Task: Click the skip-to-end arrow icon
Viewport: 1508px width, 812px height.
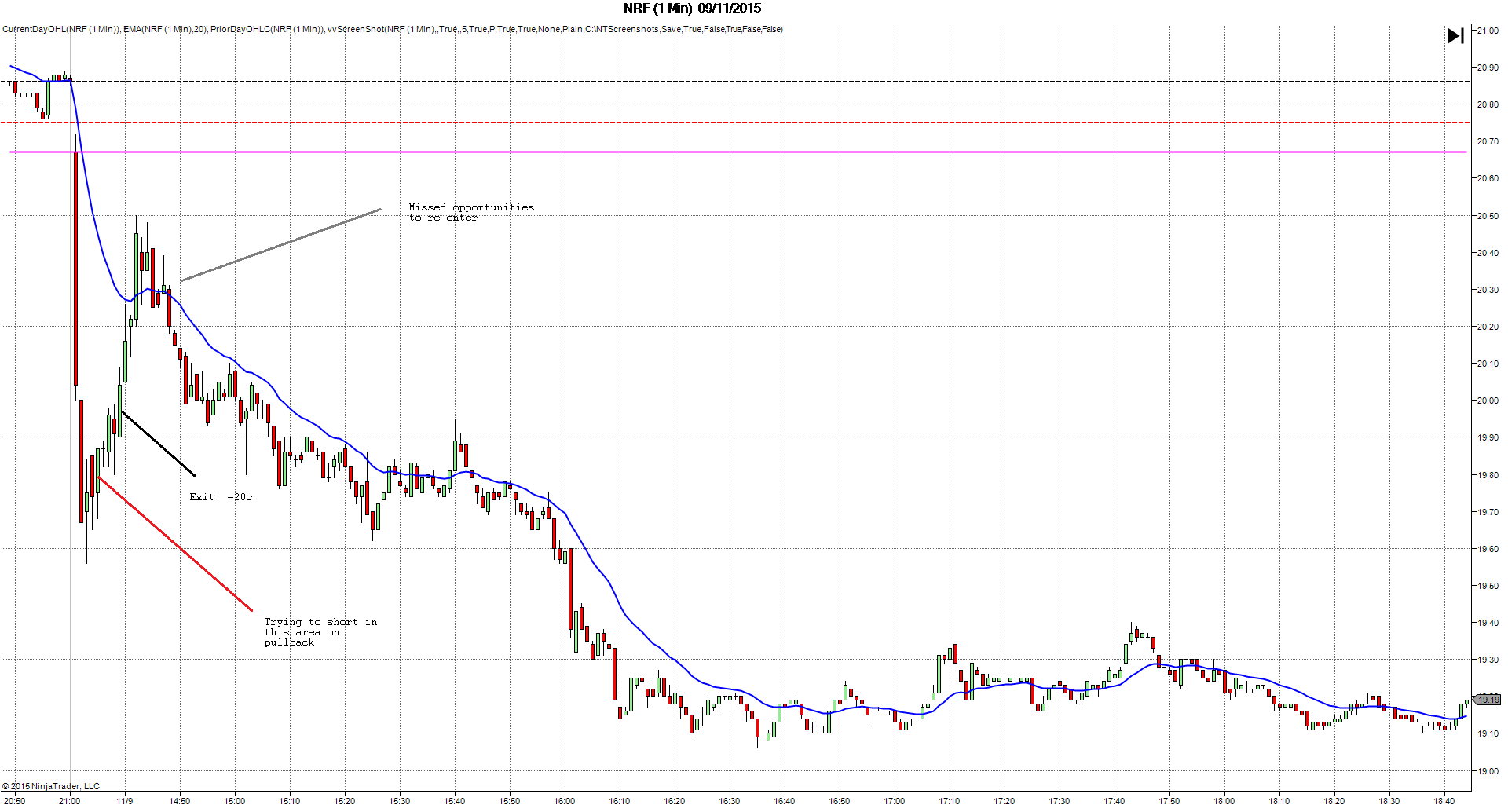Action: [1455, 36]
